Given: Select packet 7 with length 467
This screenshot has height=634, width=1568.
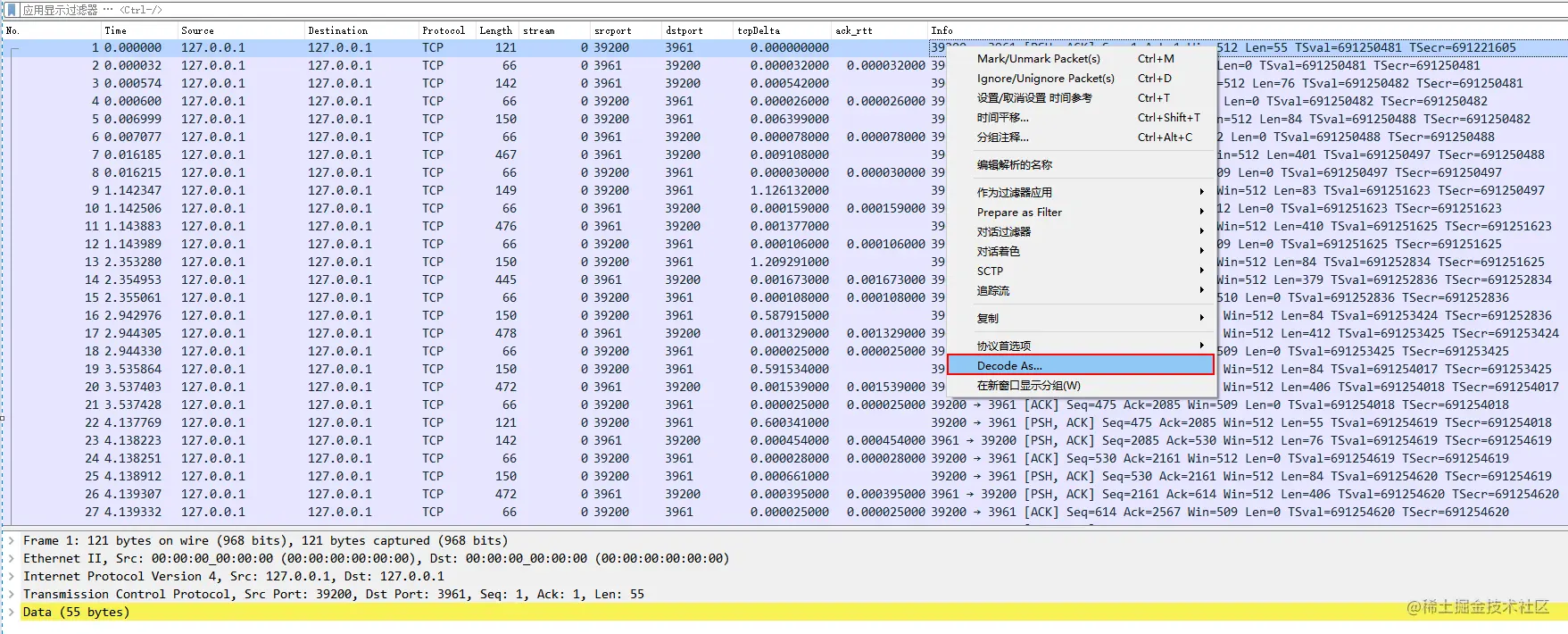Looking at the screenshot, I should [785, 154].
